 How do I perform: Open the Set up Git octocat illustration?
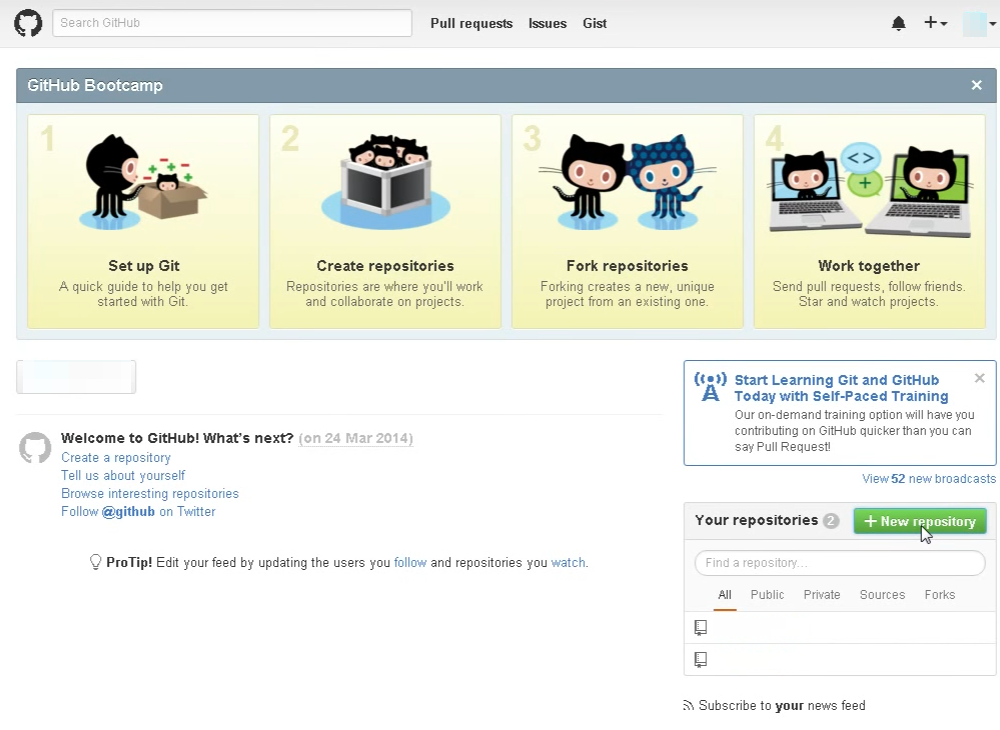pos(143,183)
